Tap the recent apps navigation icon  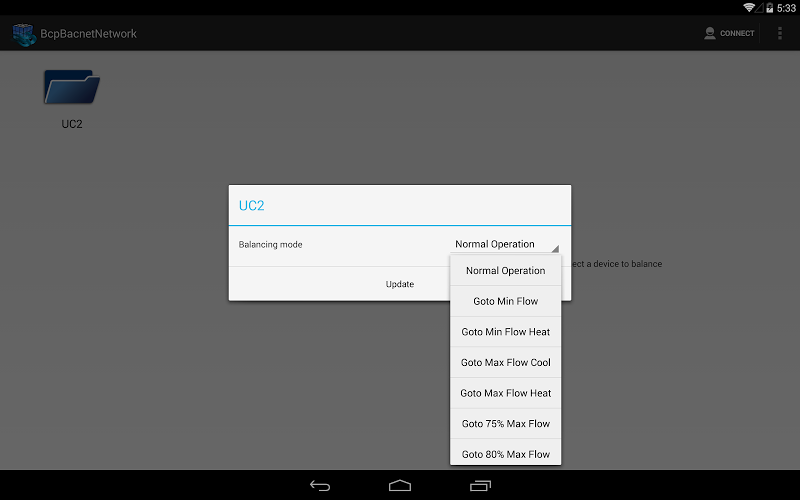tap(480, 486)
